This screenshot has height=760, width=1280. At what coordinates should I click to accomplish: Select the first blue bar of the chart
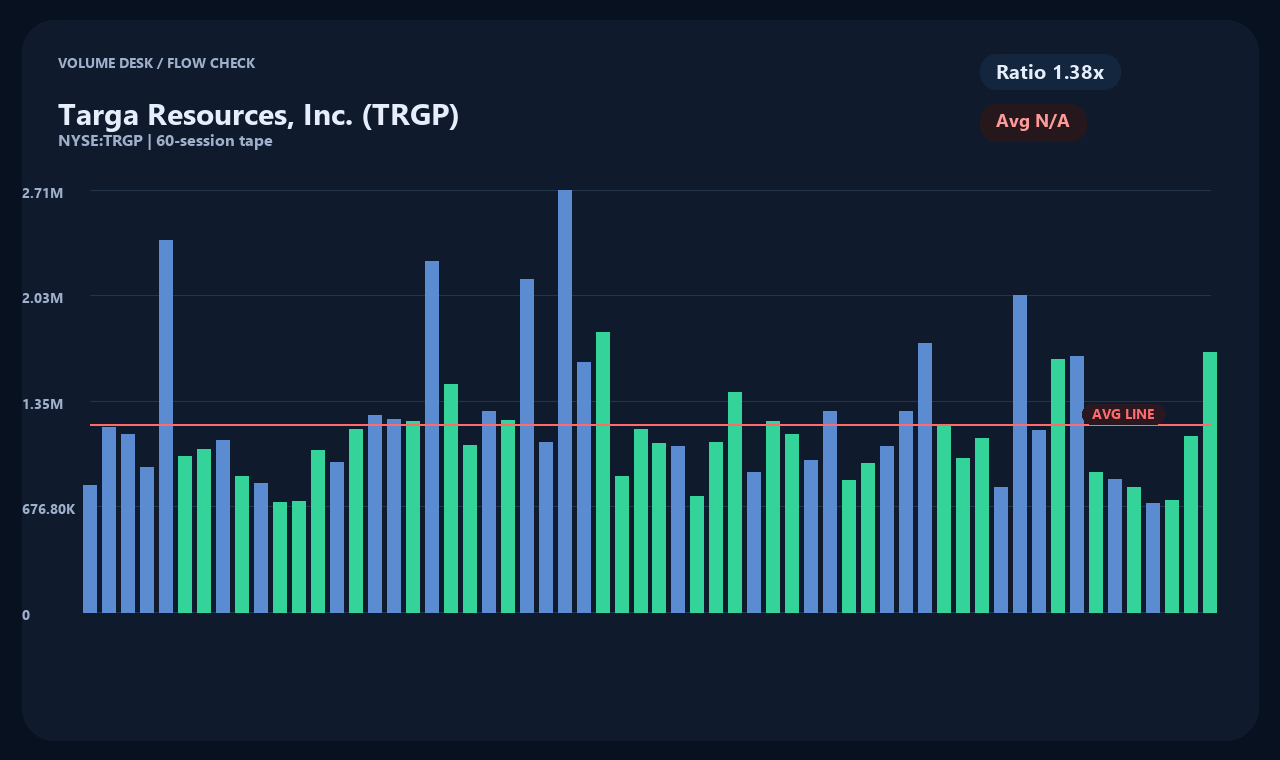(90, 549)
